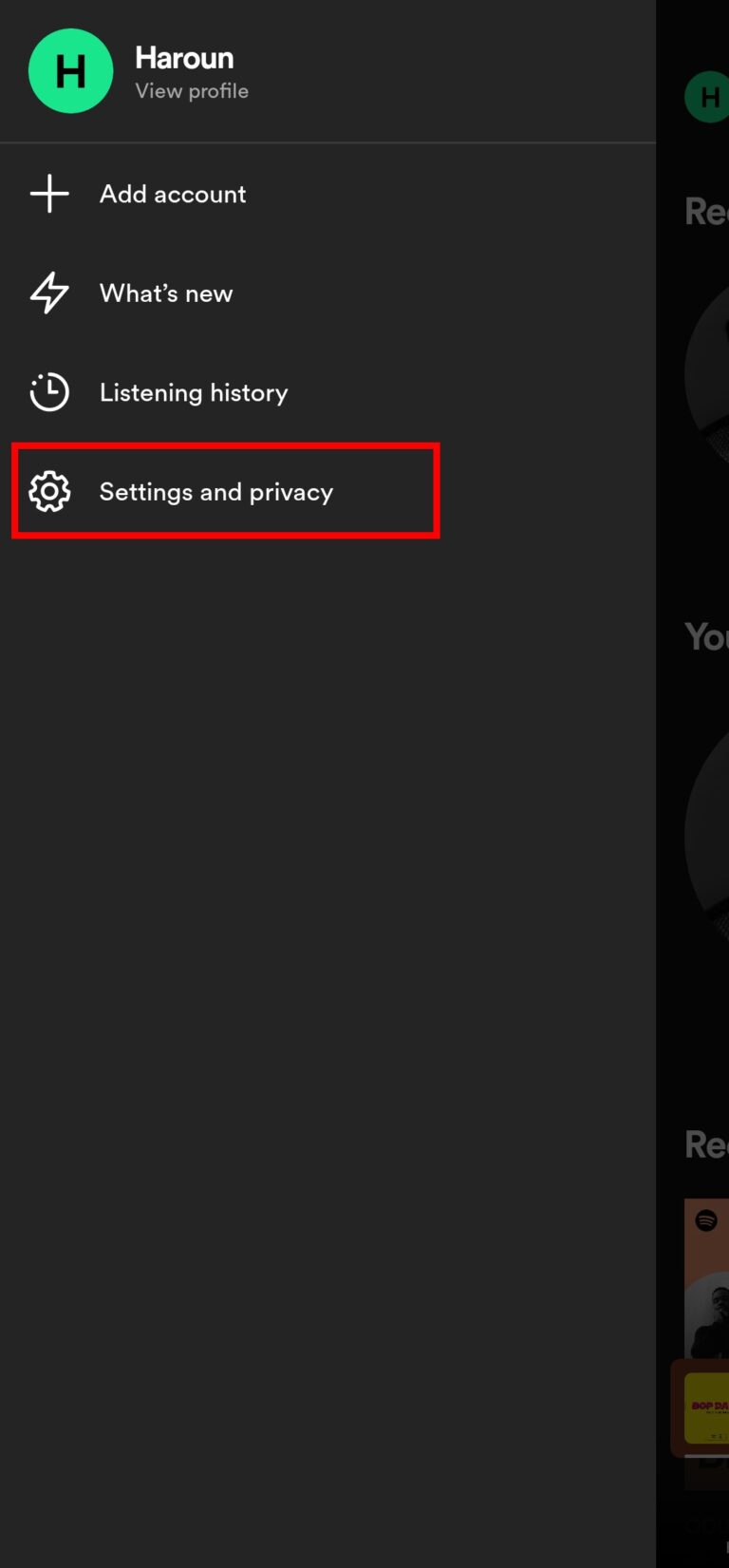Screen dimensions: 729x1568
Task: Tap the Haroun username
Action: [185, 58]
